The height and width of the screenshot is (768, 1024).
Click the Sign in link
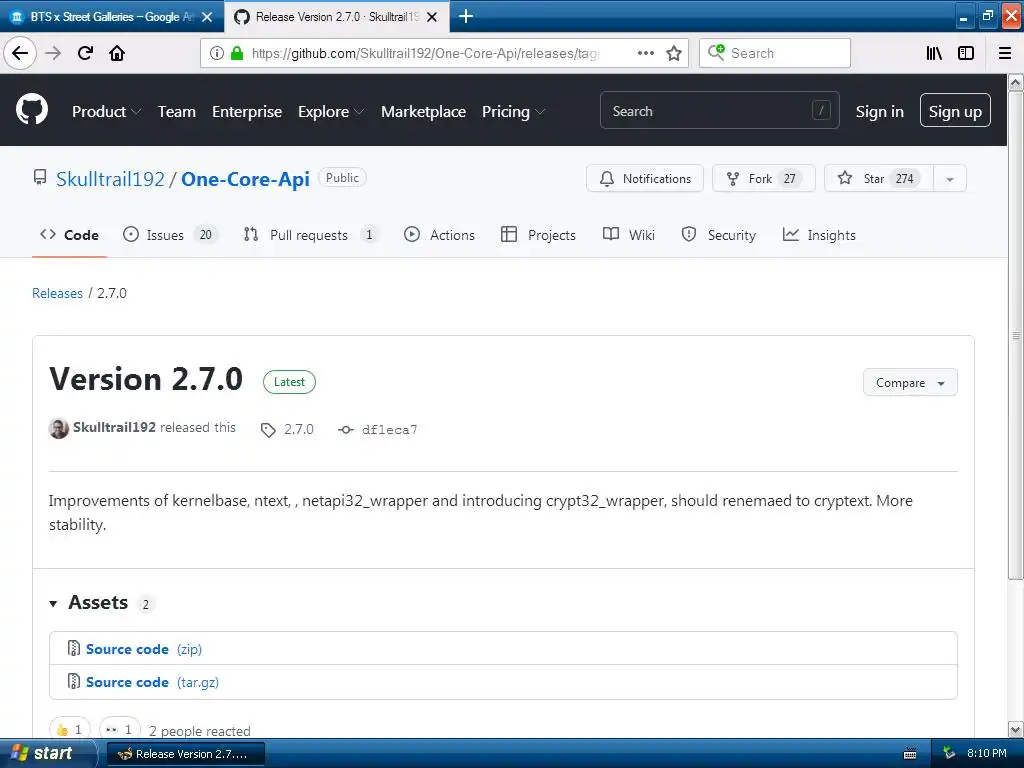[880, 112]
